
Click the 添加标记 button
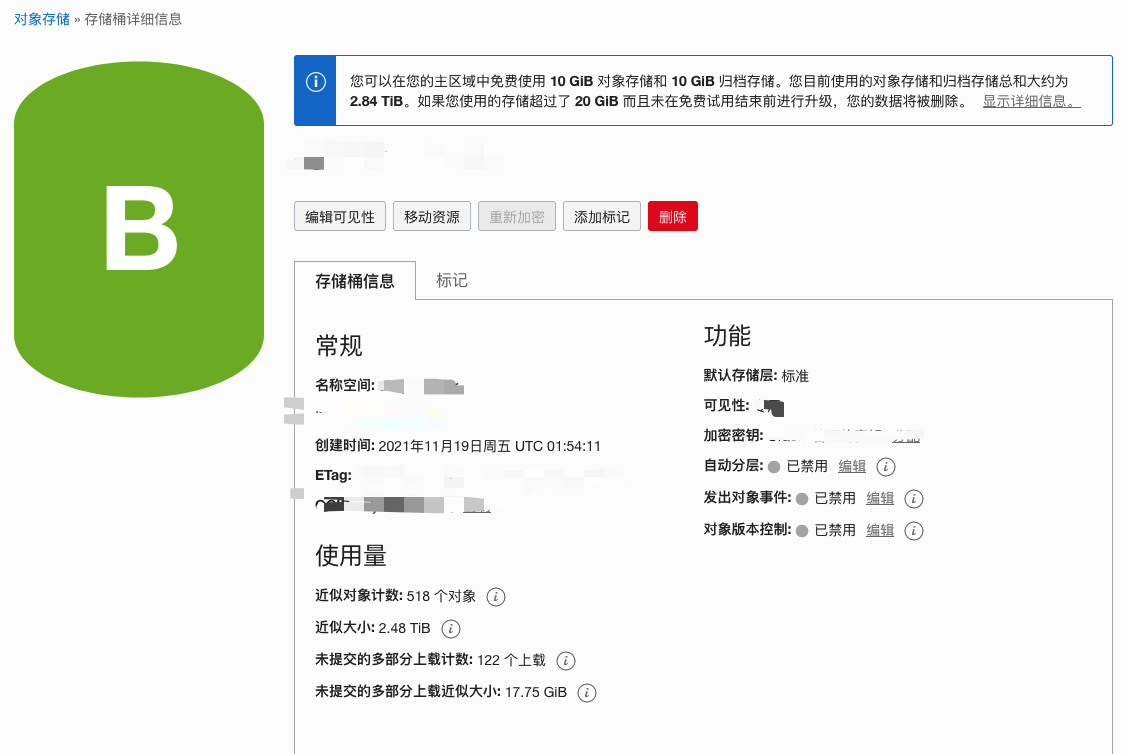click(601, 215)
